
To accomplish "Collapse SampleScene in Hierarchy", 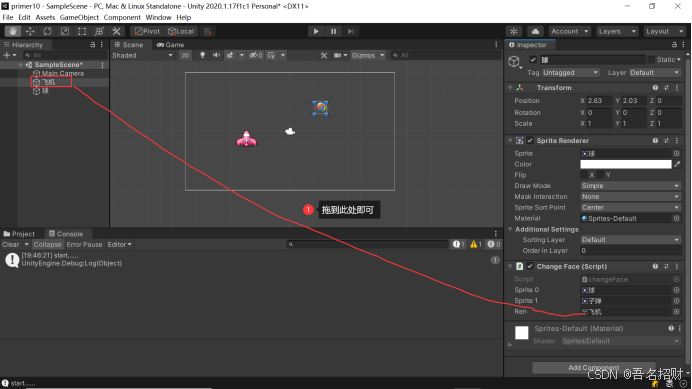I will coord(20,65).
